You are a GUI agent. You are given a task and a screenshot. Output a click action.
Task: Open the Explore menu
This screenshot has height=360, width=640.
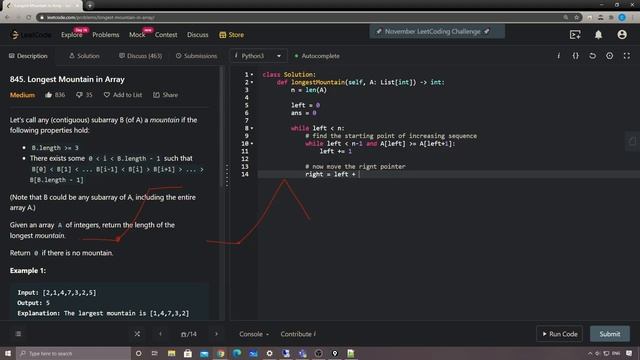(71, 35)
